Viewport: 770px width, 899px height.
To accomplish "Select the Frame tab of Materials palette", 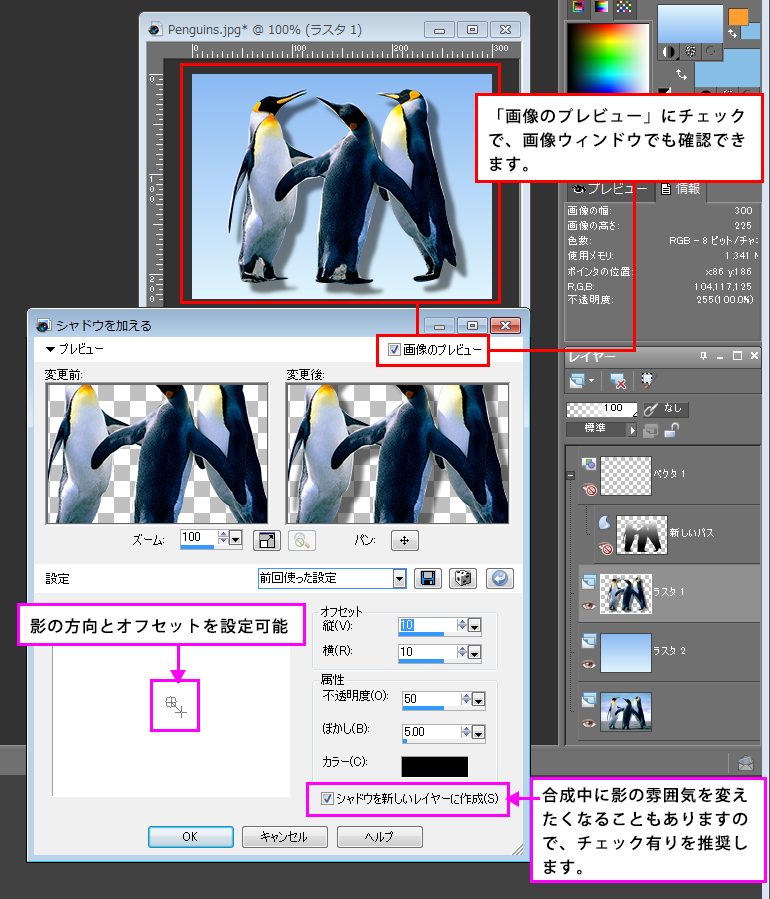I will coord(579,7).
